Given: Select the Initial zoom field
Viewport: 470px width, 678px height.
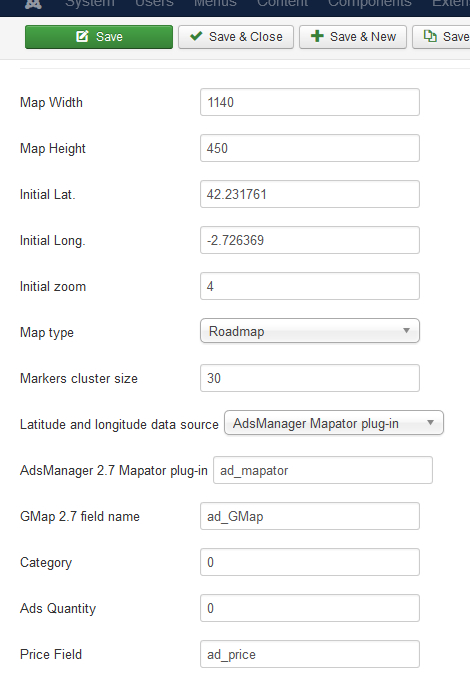Looking at the screenshot, I should point(310,286).
